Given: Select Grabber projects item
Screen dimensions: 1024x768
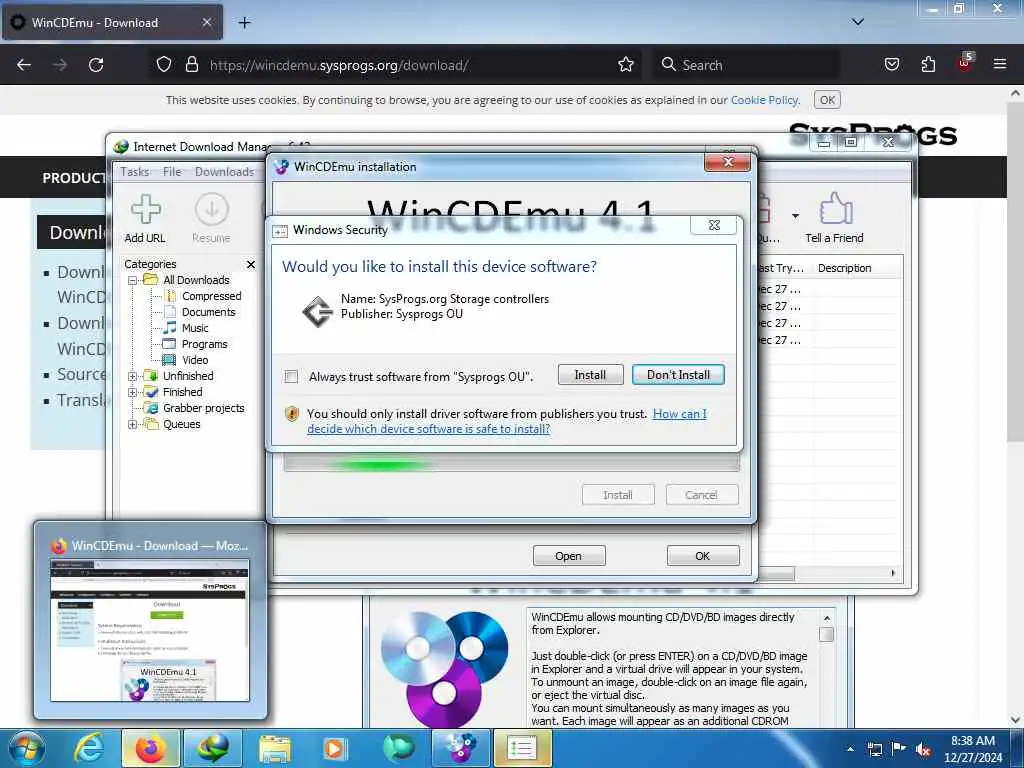Looking at the screenshot, I should [x=203, y=408].
